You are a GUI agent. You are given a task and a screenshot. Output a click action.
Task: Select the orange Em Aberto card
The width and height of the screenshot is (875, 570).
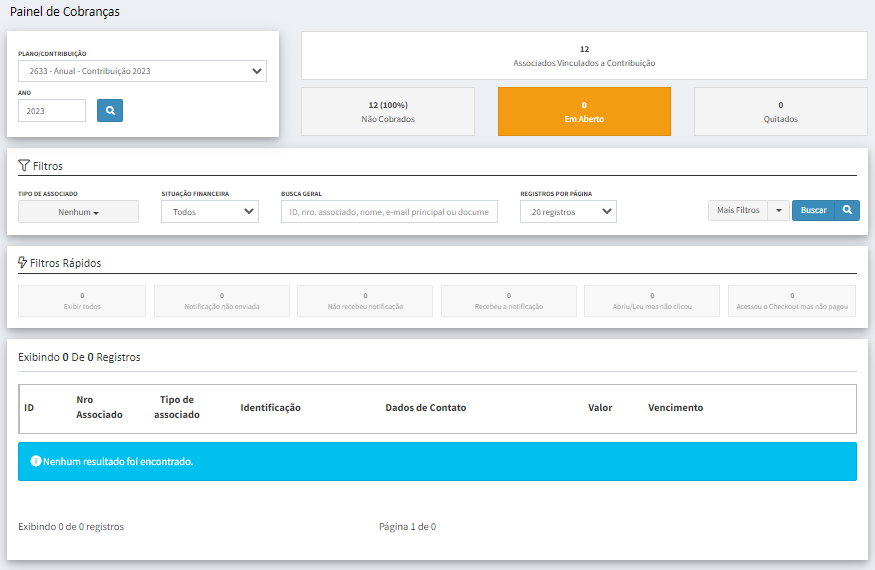tap(584, 111)
